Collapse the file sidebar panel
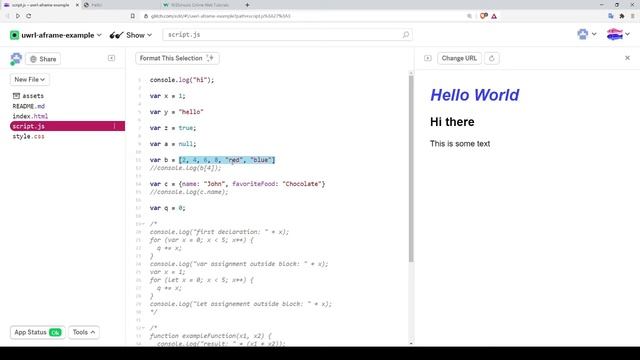Image resolution: width=640 pixels, height=360 pixels. pyautogui.click(x=111, y=58)
